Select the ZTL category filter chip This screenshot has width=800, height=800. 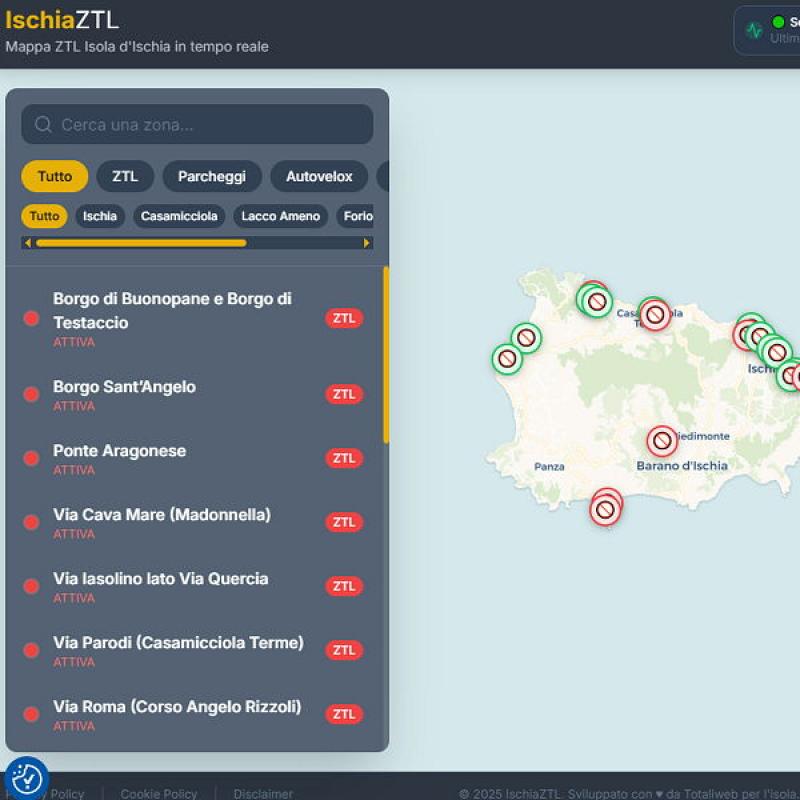coord(125,177)
